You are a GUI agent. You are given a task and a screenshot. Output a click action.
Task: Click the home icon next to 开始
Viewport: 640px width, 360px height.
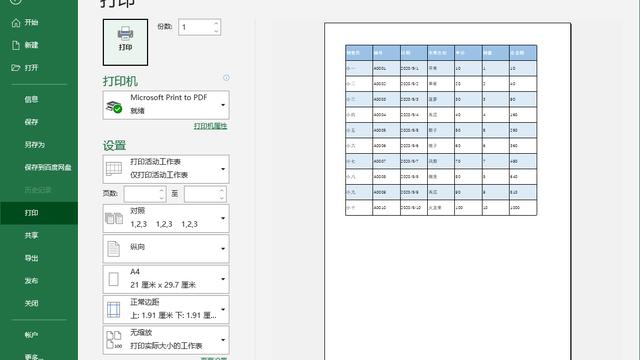tap(16, 22)
